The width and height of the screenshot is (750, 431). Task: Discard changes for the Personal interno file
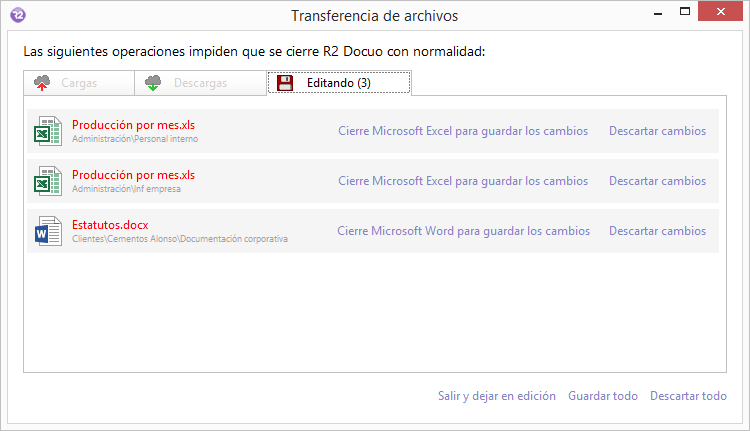coord(657,131)
